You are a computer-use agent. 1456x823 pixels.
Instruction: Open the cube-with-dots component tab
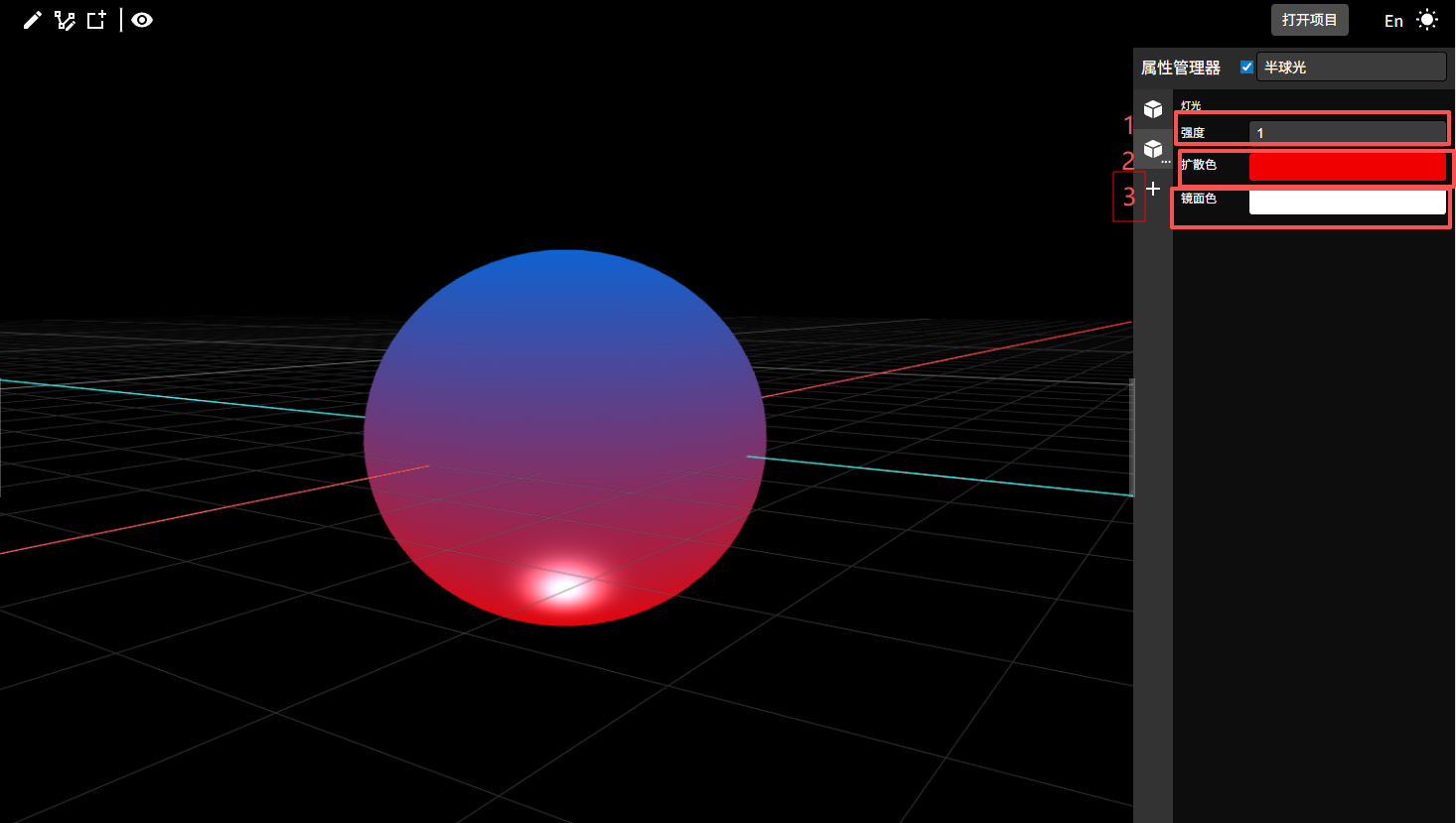pyautogui.click(x=1154, y=150)
